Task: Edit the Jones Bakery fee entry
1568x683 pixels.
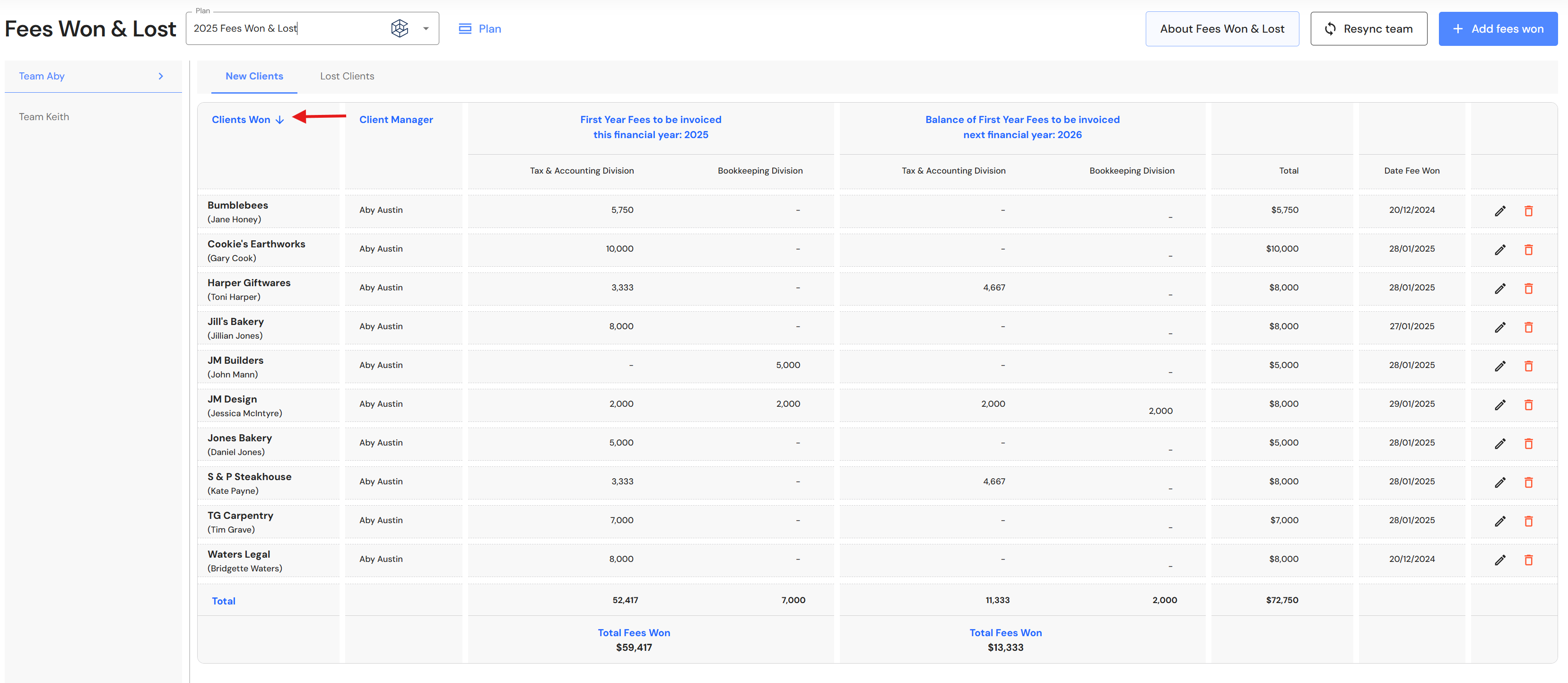Action: click(x=1500, y=443)
